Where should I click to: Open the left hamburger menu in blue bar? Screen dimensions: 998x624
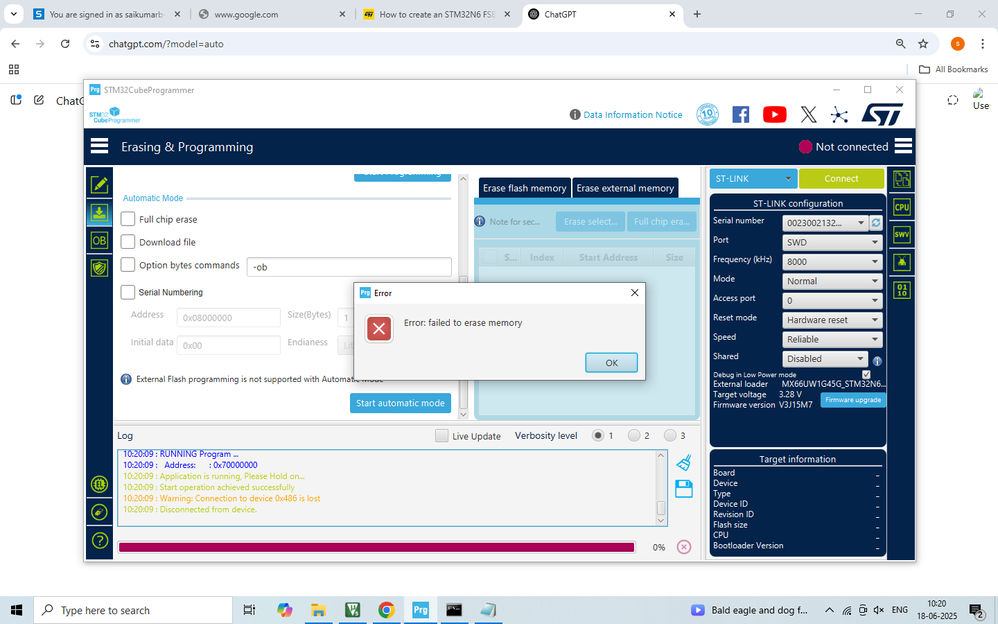pos(99,146)
